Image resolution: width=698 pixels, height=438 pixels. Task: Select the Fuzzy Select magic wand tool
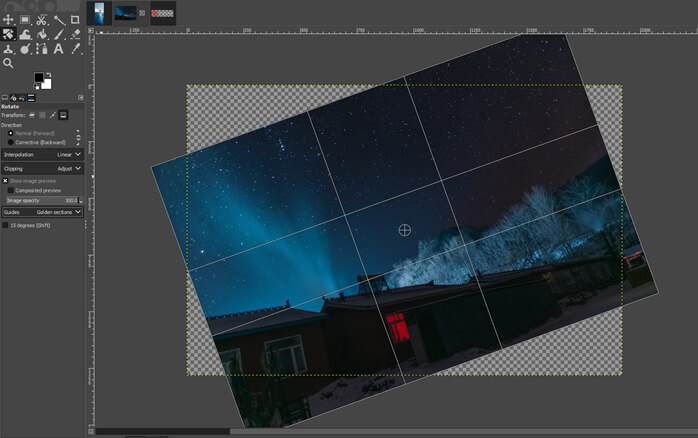coord(59,20)
